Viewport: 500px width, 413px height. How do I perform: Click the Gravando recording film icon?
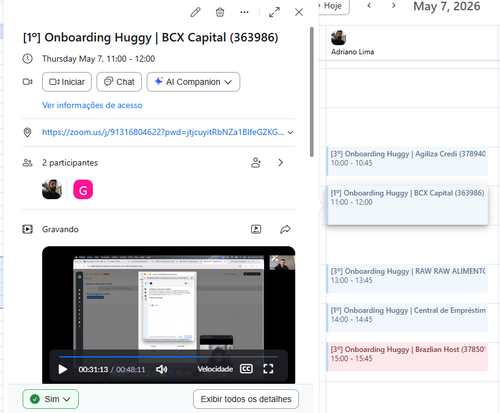(x=27, y=229)
